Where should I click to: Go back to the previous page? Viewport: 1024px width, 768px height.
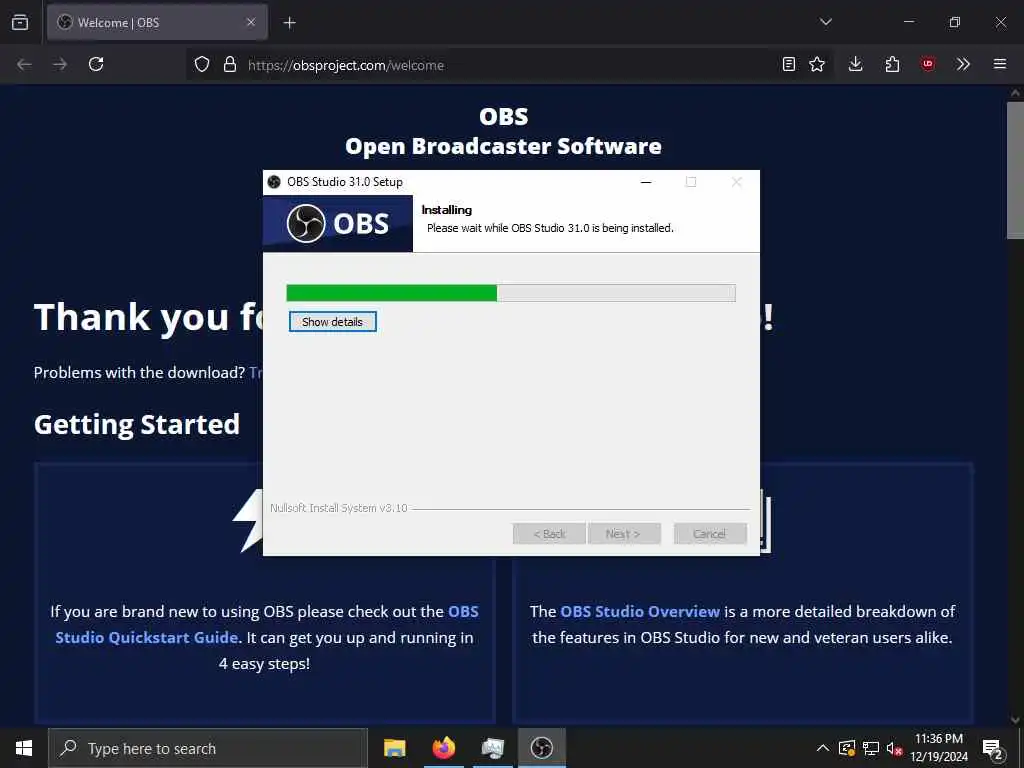click(x=24, y=64)
